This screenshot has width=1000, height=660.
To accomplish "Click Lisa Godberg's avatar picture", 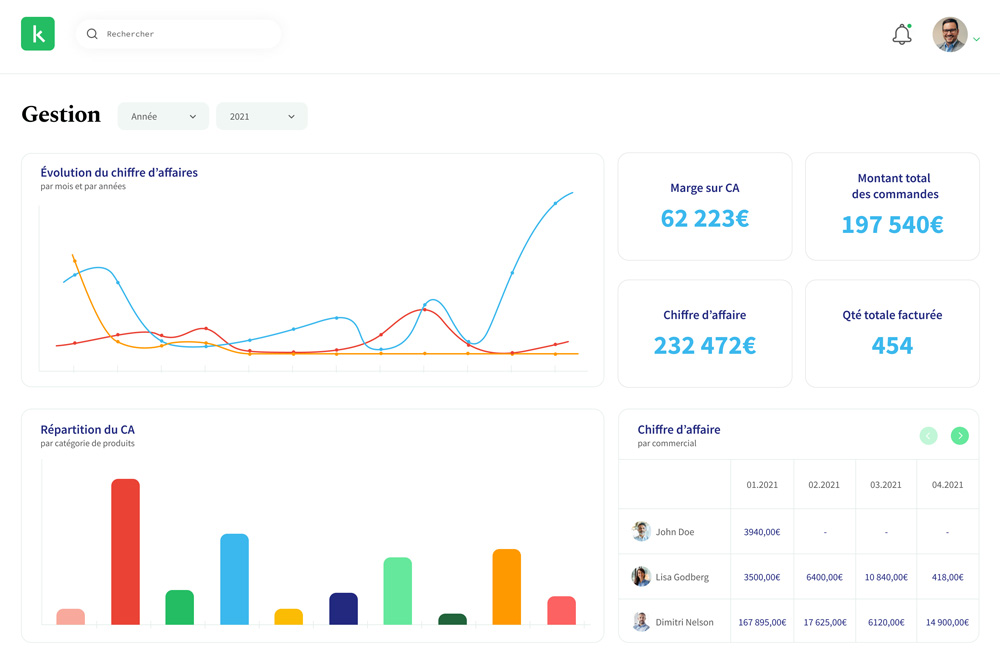I will pos(641,577).
